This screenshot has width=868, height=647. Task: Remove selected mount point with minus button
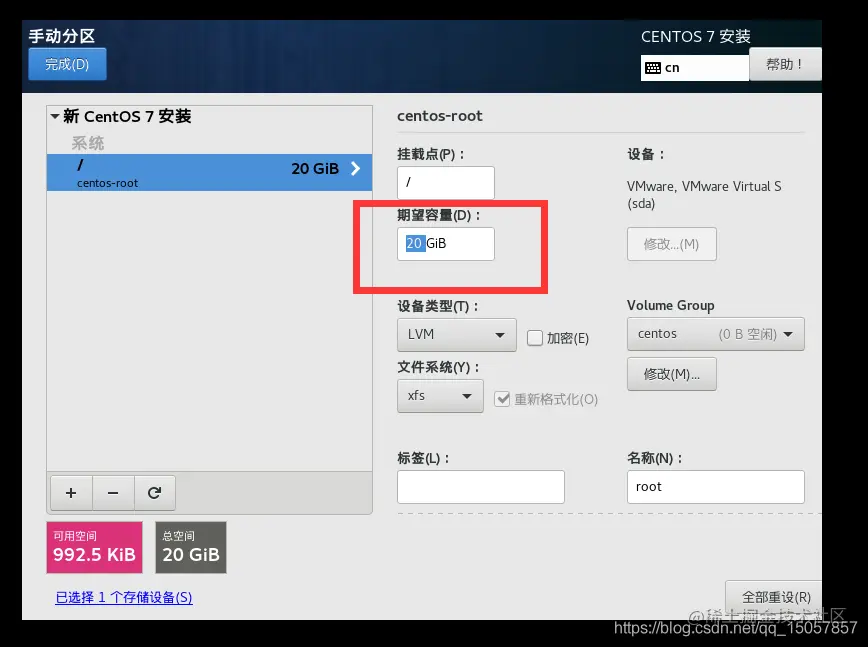point(113,493)
